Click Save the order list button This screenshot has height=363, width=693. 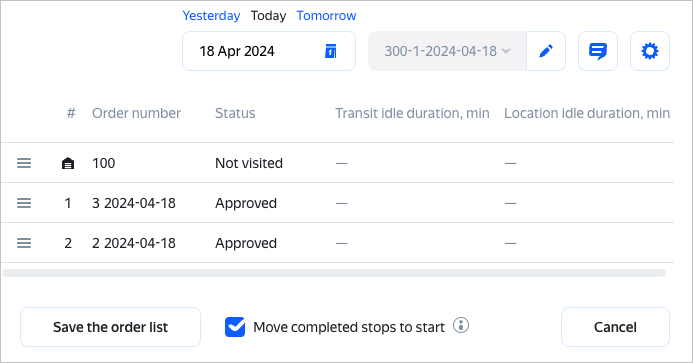(110, 327)
